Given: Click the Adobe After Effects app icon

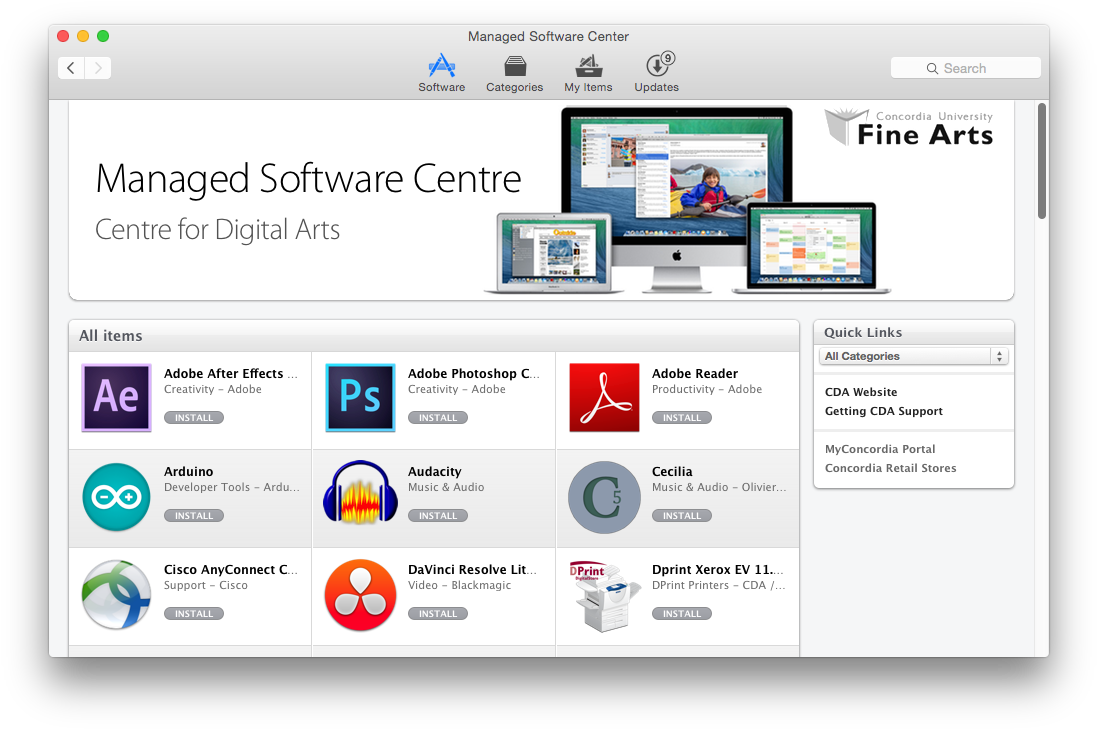Looking at the screenshot, I should [x=116, y=398].
